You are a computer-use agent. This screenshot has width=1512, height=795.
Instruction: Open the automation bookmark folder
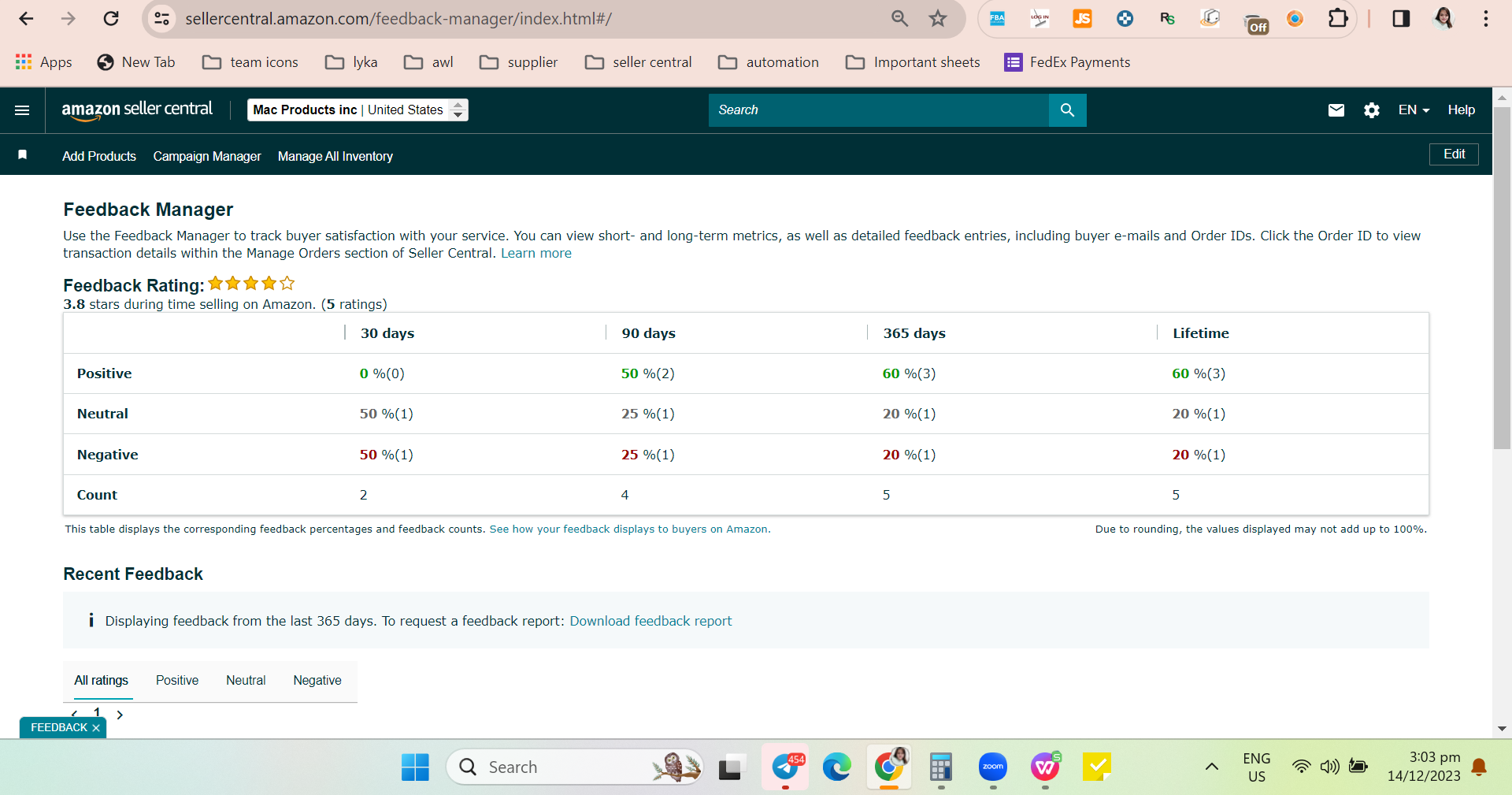pos(769,62)
